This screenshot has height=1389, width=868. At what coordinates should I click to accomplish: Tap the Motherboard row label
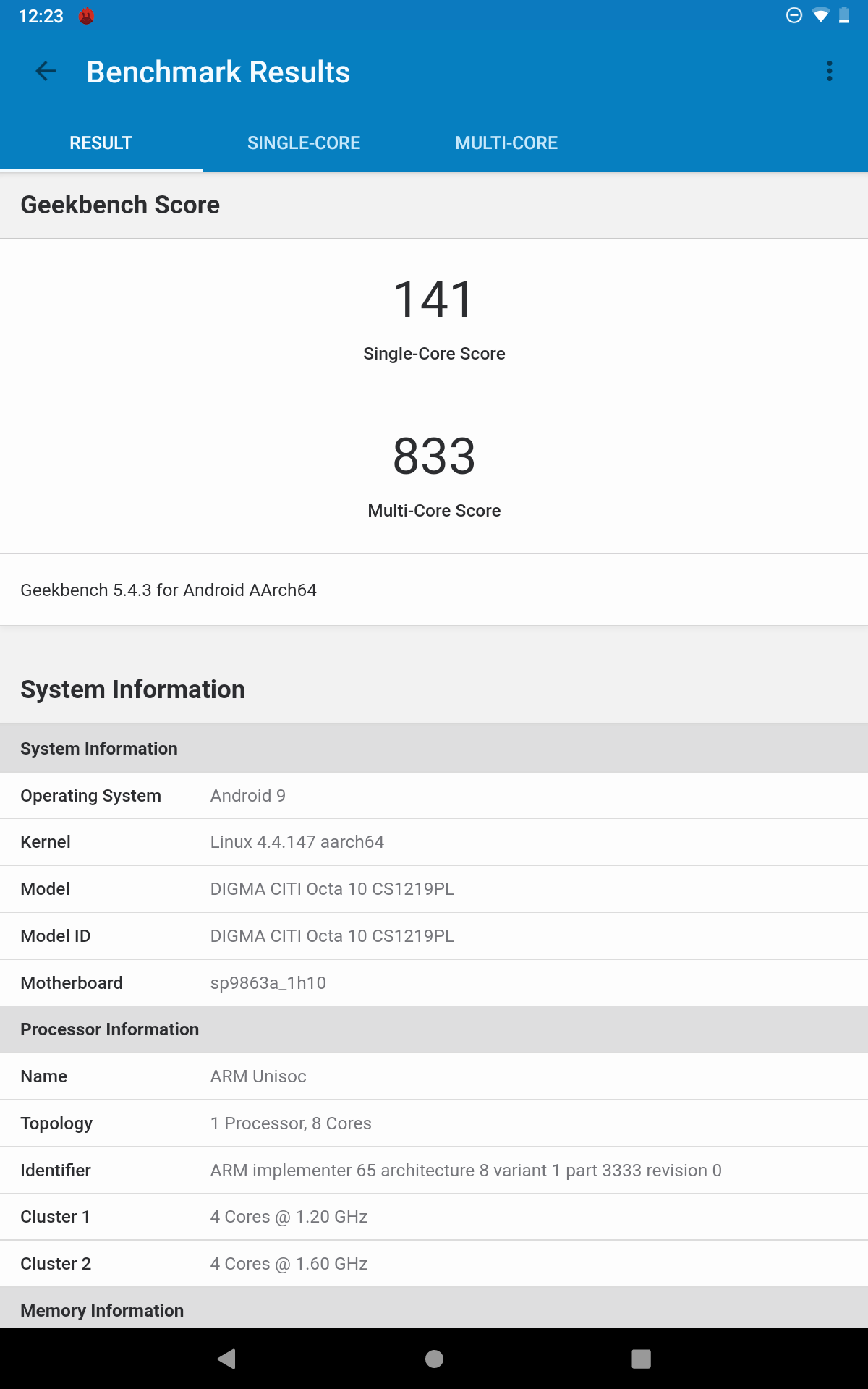(72, 983)
